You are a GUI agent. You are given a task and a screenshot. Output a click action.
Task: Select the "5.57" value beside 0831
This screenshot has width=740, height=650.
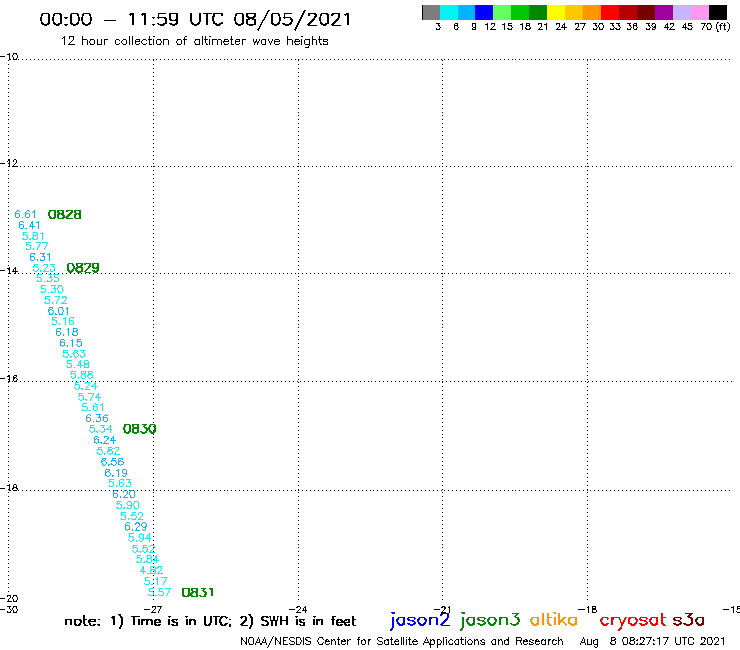point(159,592)
